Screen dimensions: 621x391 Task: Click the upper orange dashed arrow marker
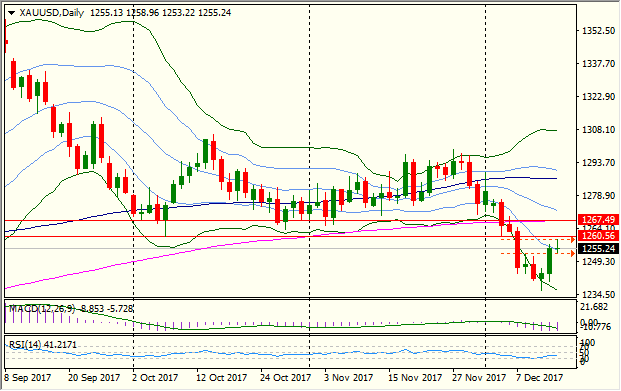572,240
